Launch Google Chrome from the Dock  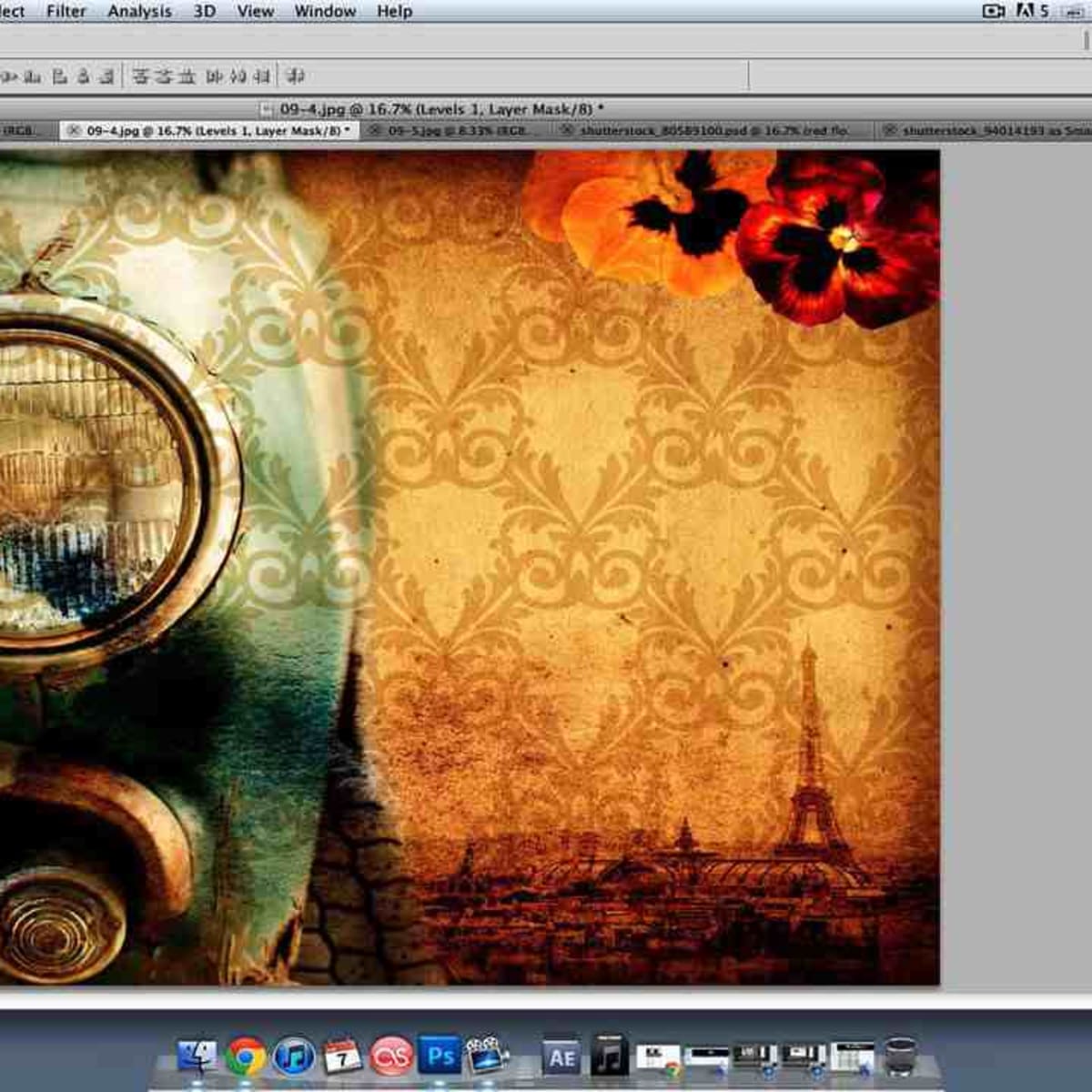pos(246,1057)
